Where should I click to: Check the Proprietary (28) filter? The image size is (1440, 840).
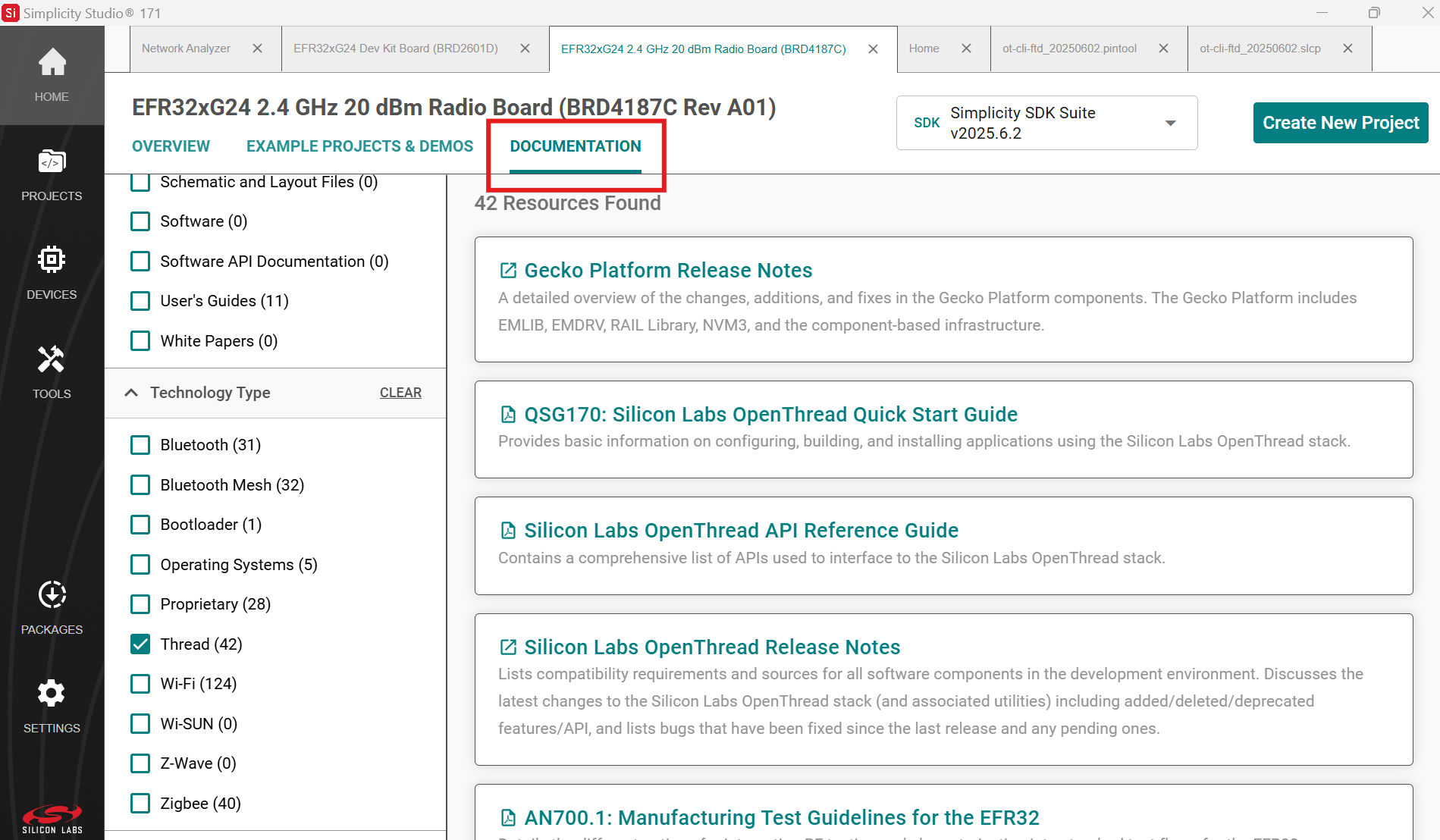(x=140, y=604)
